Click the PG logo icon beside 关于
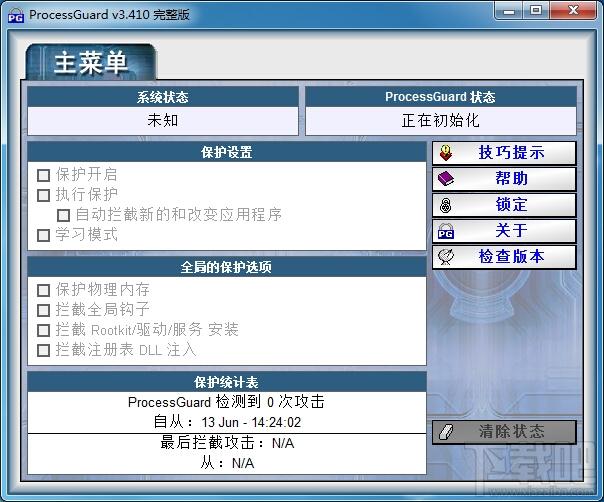604x502 pixels. coord(446,231)
